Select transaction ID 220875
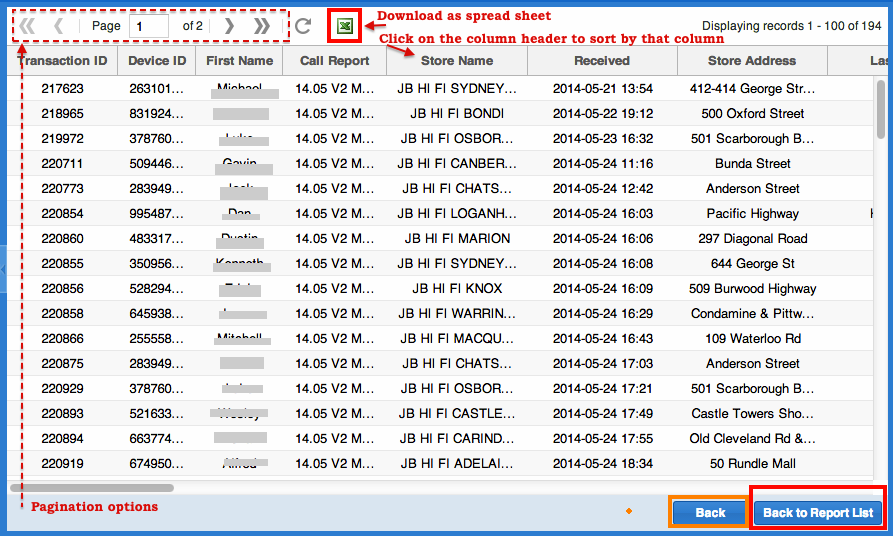The height and width of the screenshot is (537, 894). click(62, 364)
